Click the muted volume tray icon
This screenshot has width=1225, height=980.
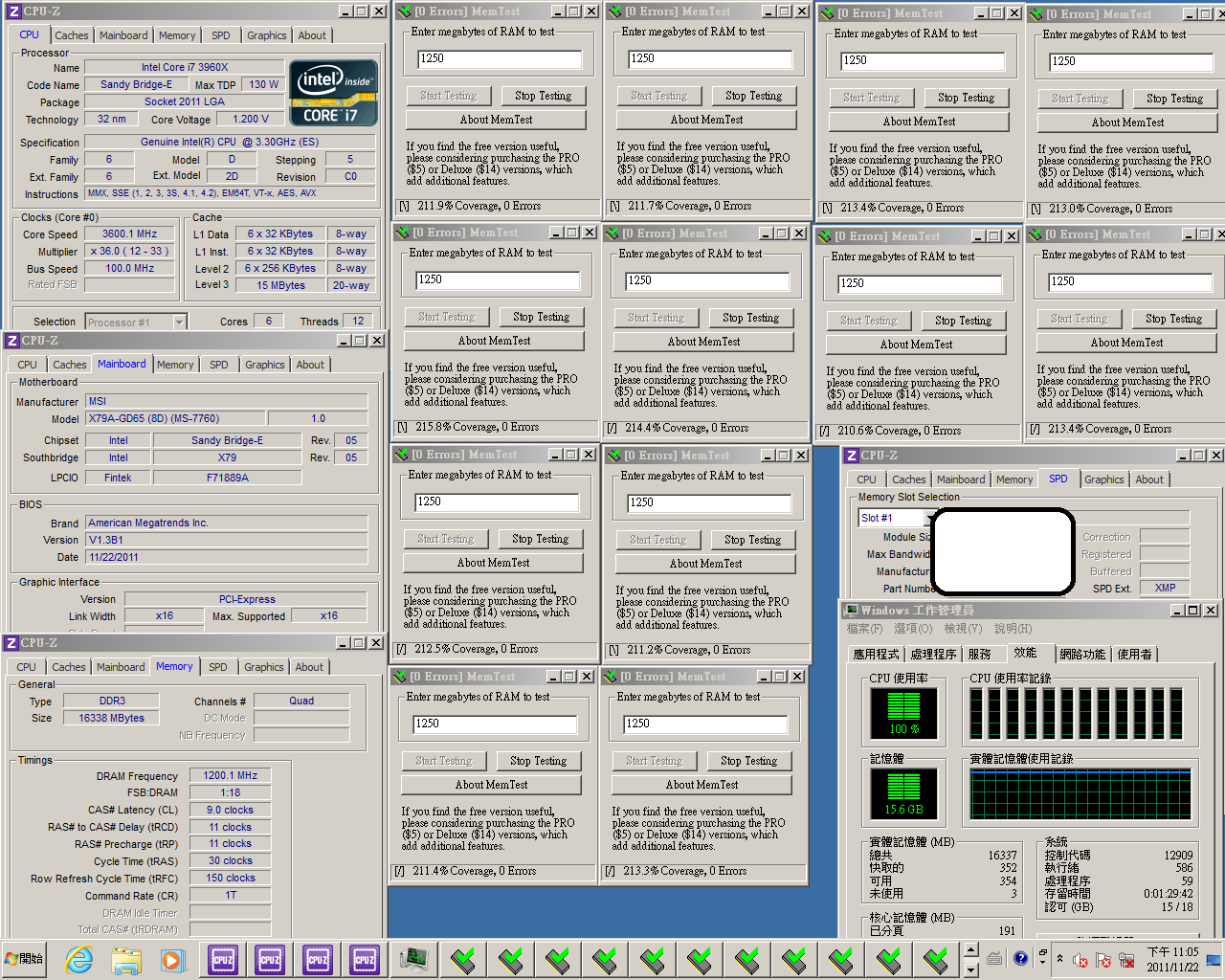pos(1080,960)
